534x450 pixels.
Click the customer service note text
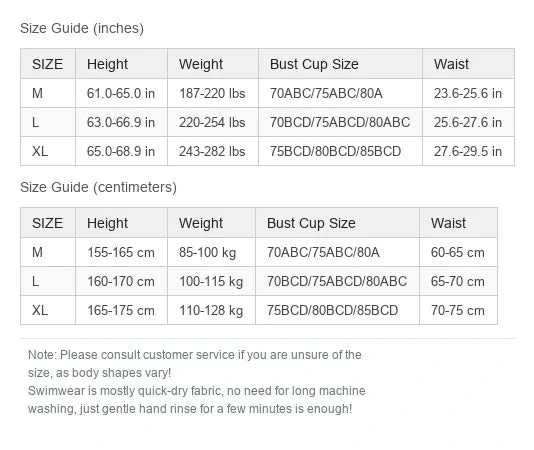pos(194,363)
